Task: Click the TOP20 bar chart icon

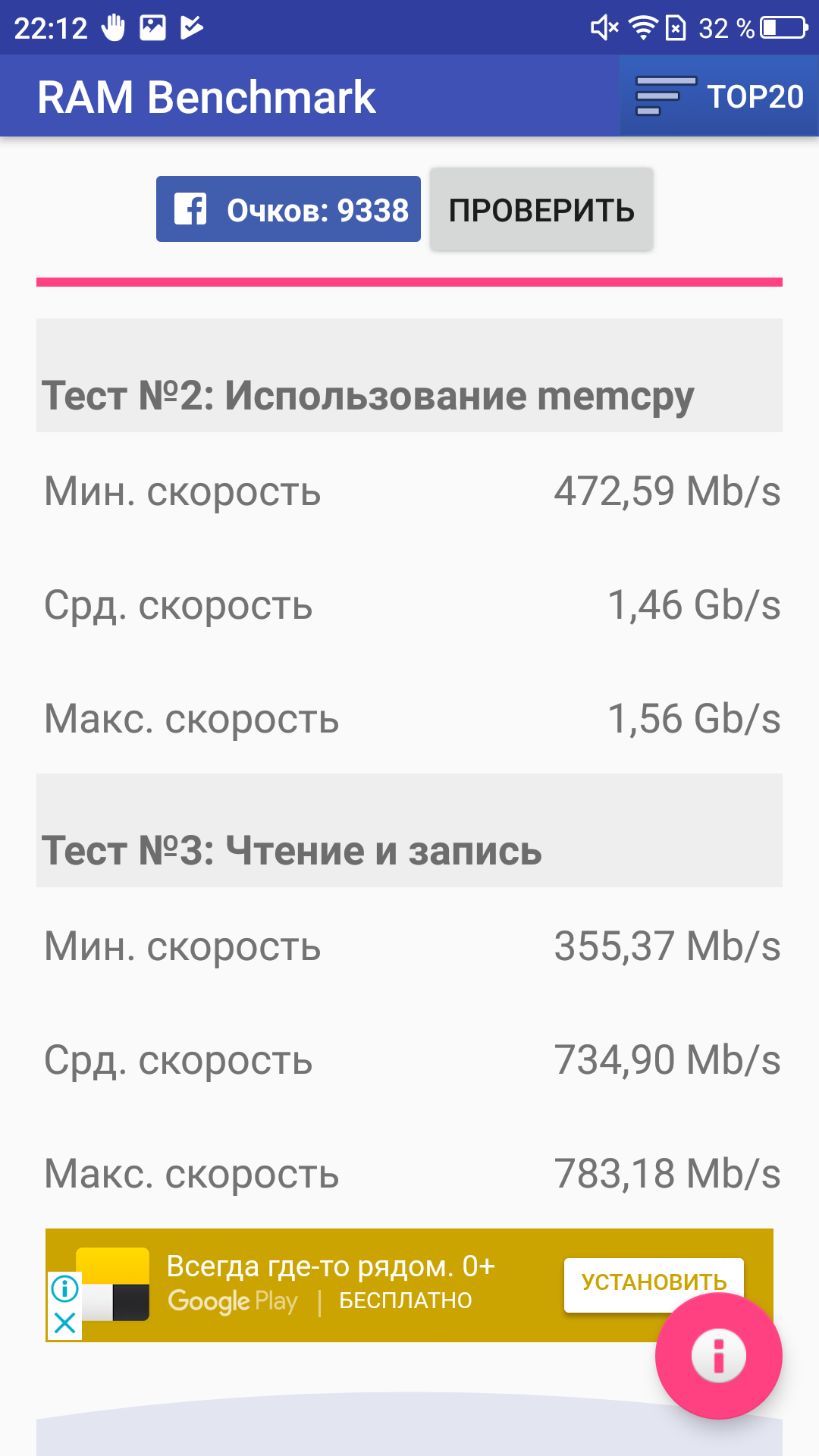Action: (x=665, y=96)
